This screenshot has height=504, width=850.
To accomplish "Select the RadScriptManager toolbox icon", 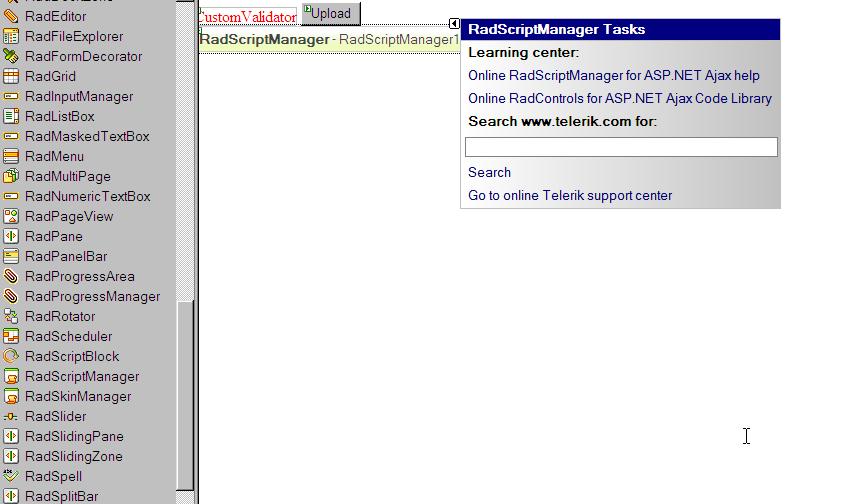I will point(11,377).
